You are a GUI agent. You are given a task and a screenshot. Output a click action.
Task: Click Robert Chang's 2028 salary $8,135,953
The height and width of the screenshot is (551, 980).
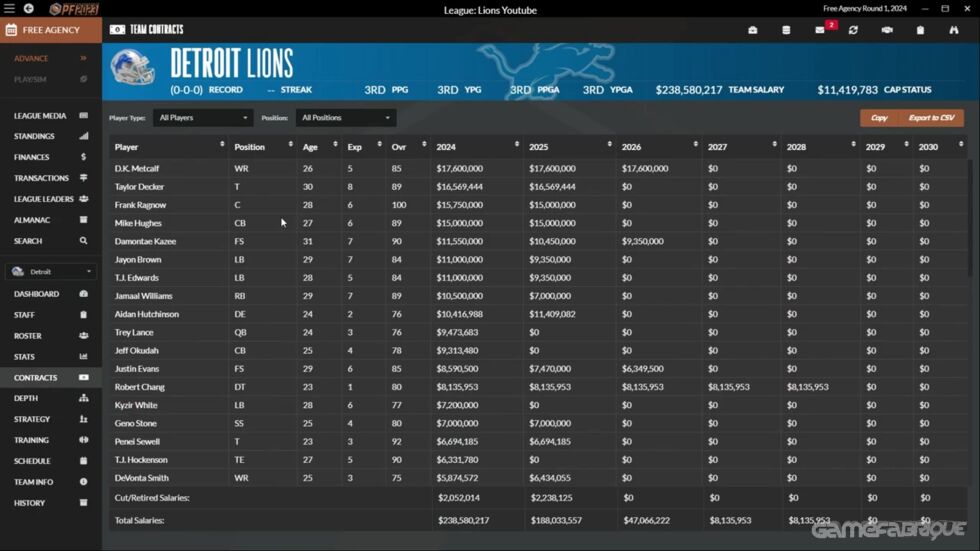click(808, 387)
